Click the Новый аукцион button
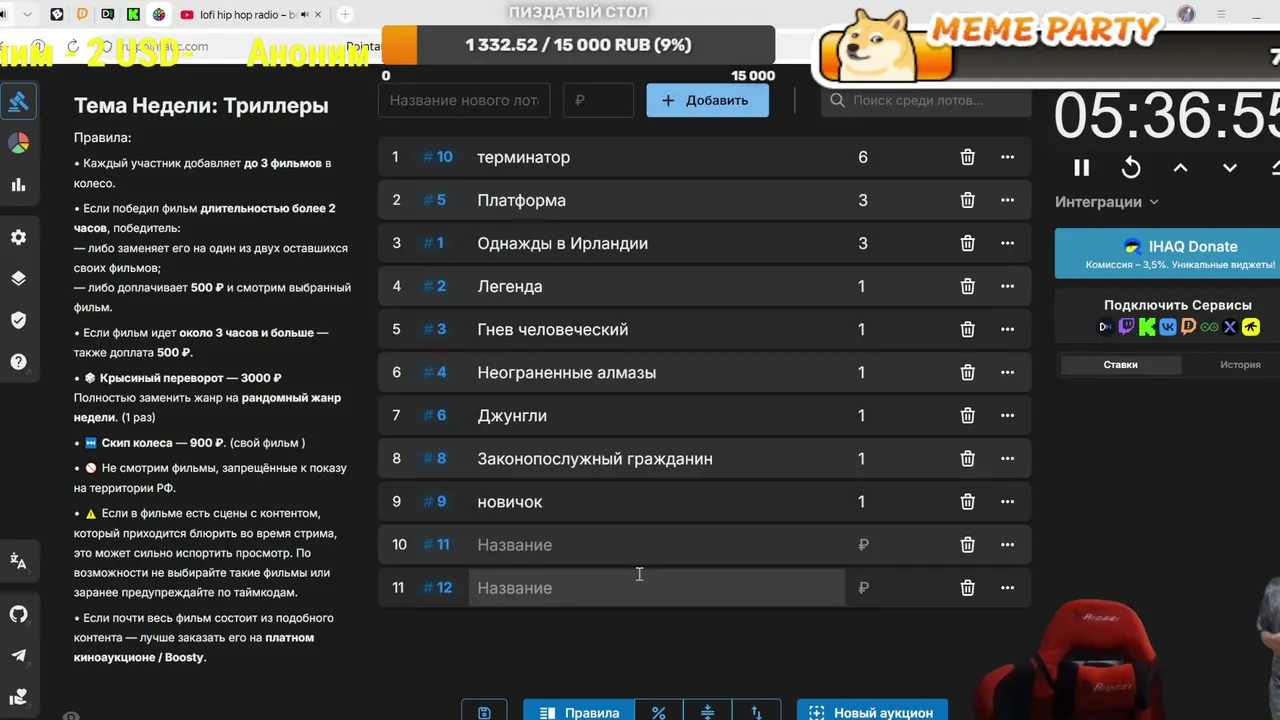1280x720 pixels. pyautogui.click(x=872, y=711)
